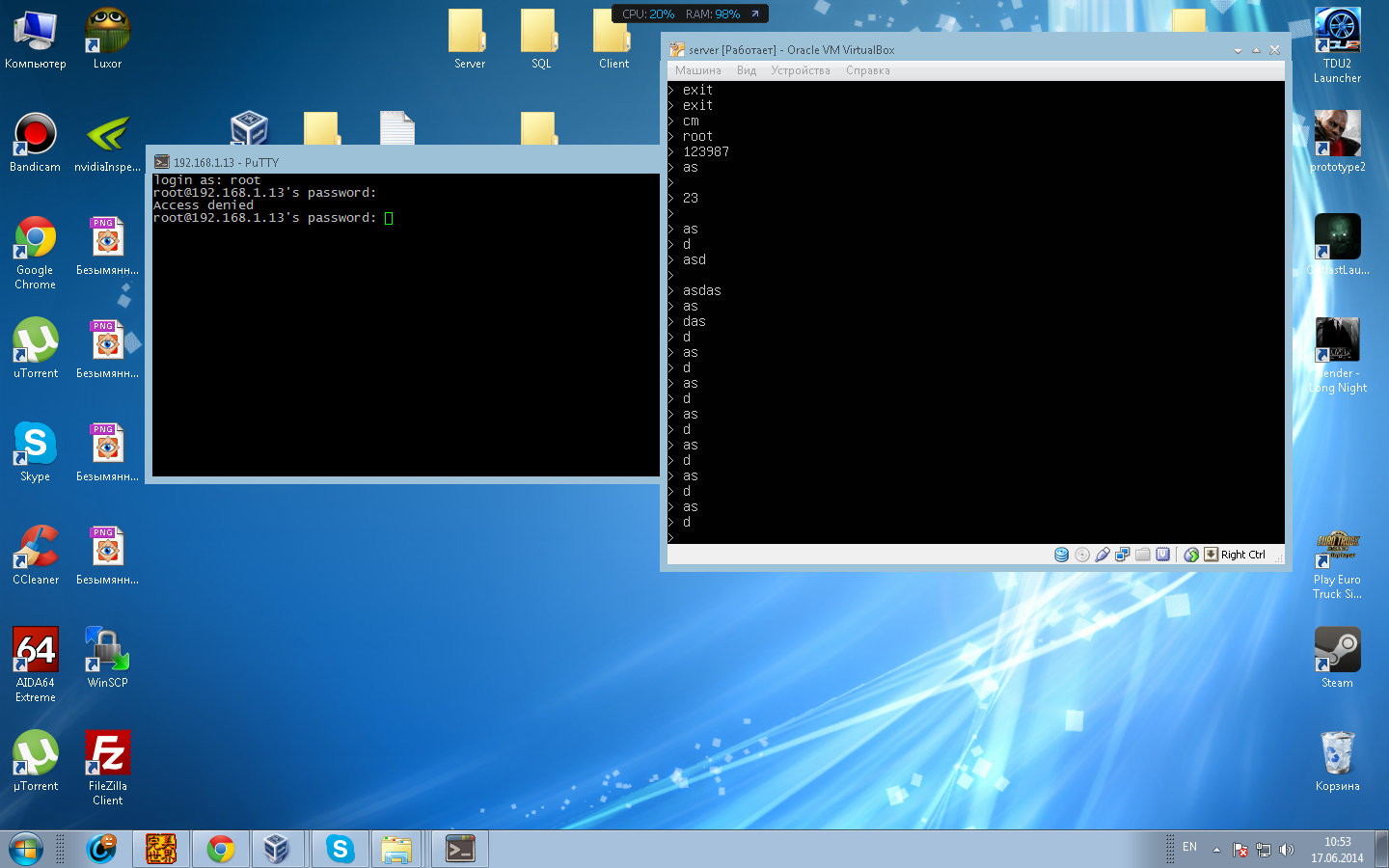Screen dimensions: 1389x868
Task: Show hidden tray icons arrow
Action: click(x=1216, y=850)
